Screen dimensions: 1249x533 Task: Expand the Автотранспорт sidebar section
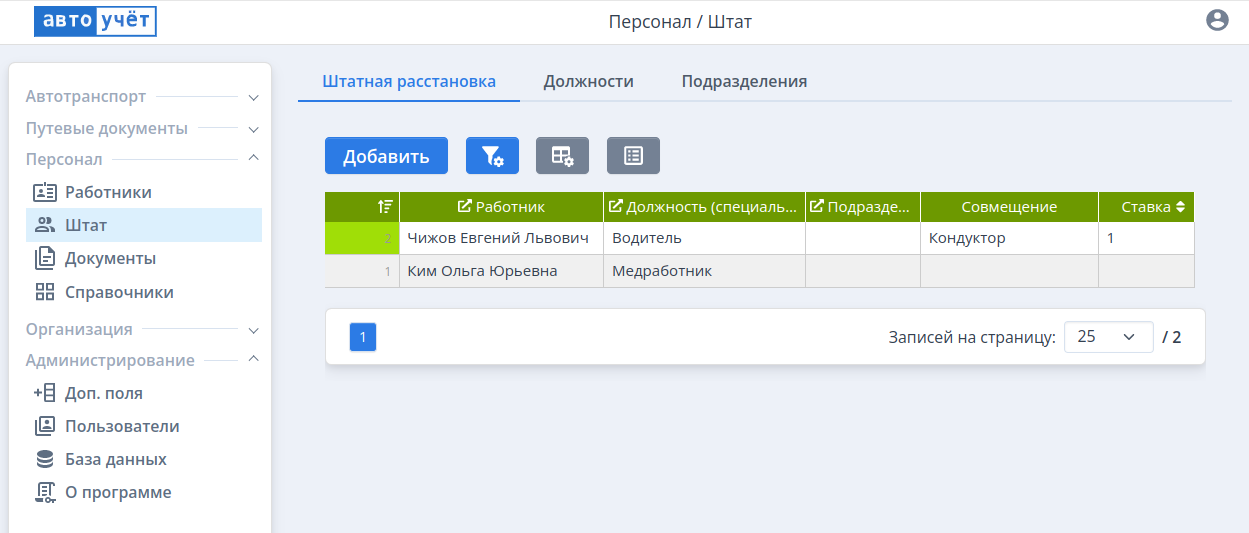coord(253,98)
